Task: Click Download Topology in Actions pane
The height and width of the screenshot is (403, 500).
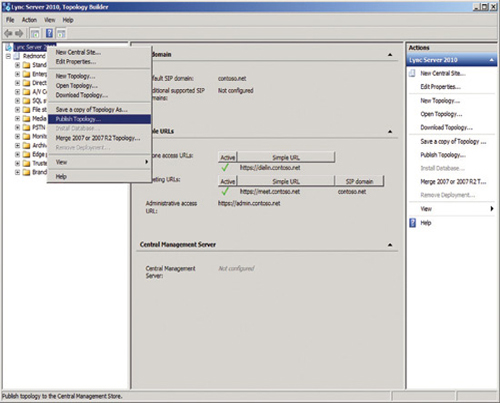Action: (446, 127)
